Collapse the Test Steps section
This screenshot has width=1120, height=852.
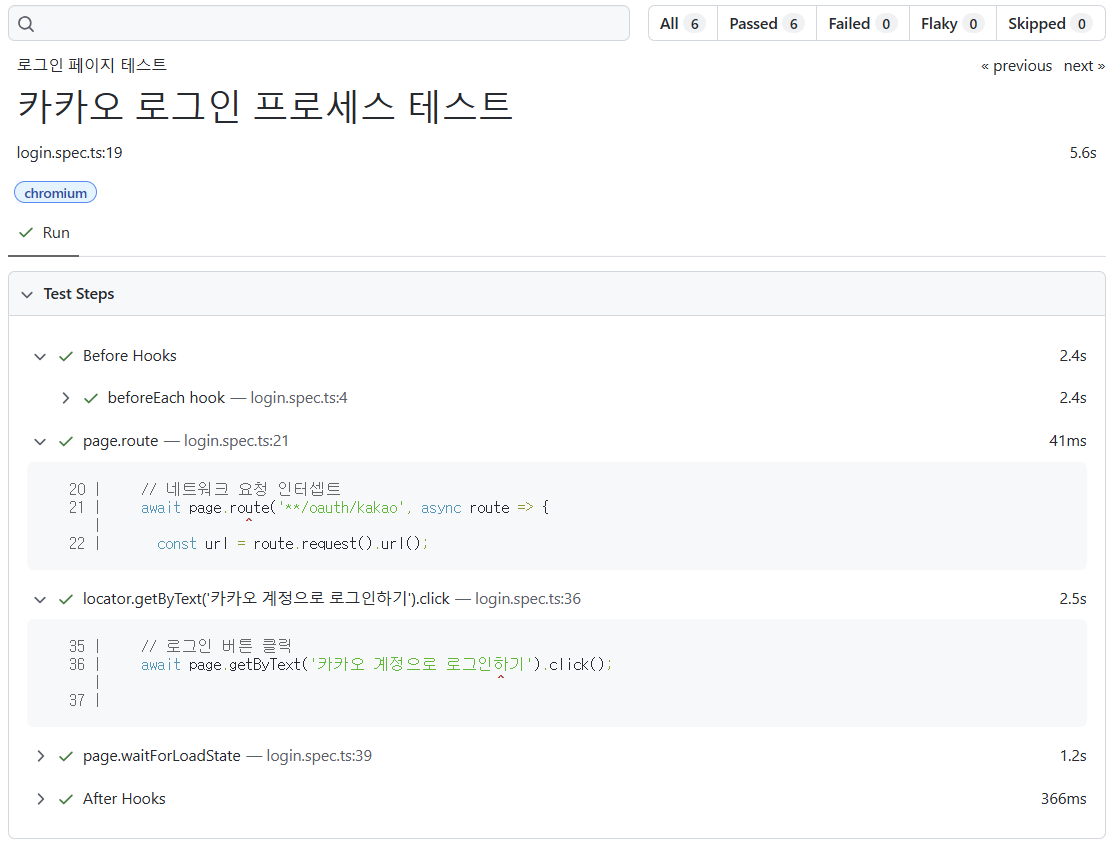pos(27,294)
